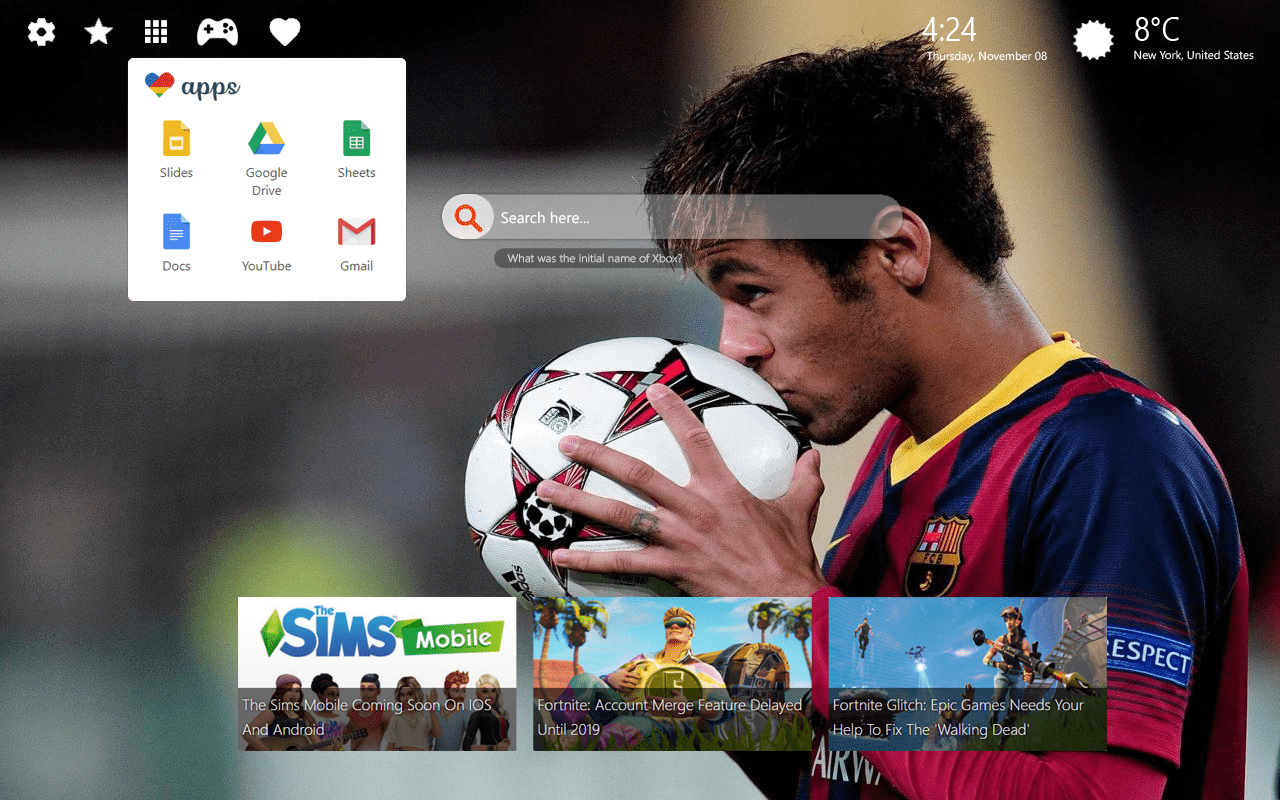
Task: Click the 'apps' panel title
Action: [210, 87]
